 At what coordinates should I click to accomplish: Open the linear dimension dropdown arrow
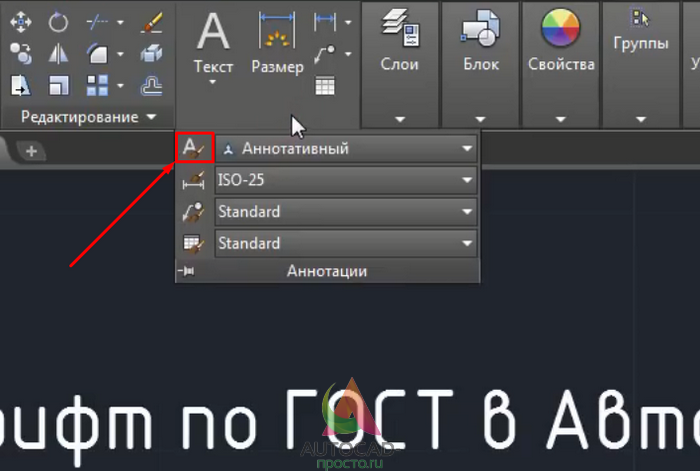click(x=348, y=22)
